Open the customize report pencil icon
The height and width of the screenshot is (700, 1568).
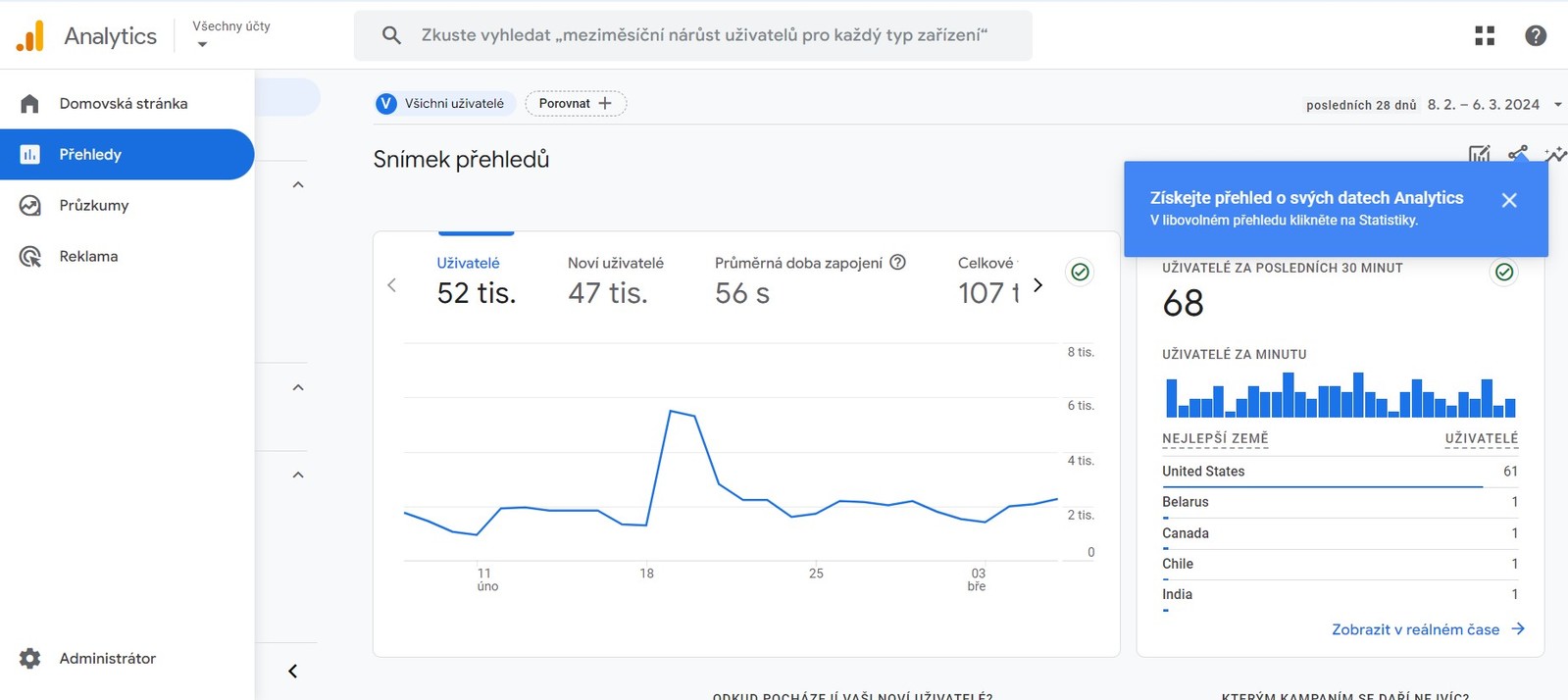[1479, 154]
